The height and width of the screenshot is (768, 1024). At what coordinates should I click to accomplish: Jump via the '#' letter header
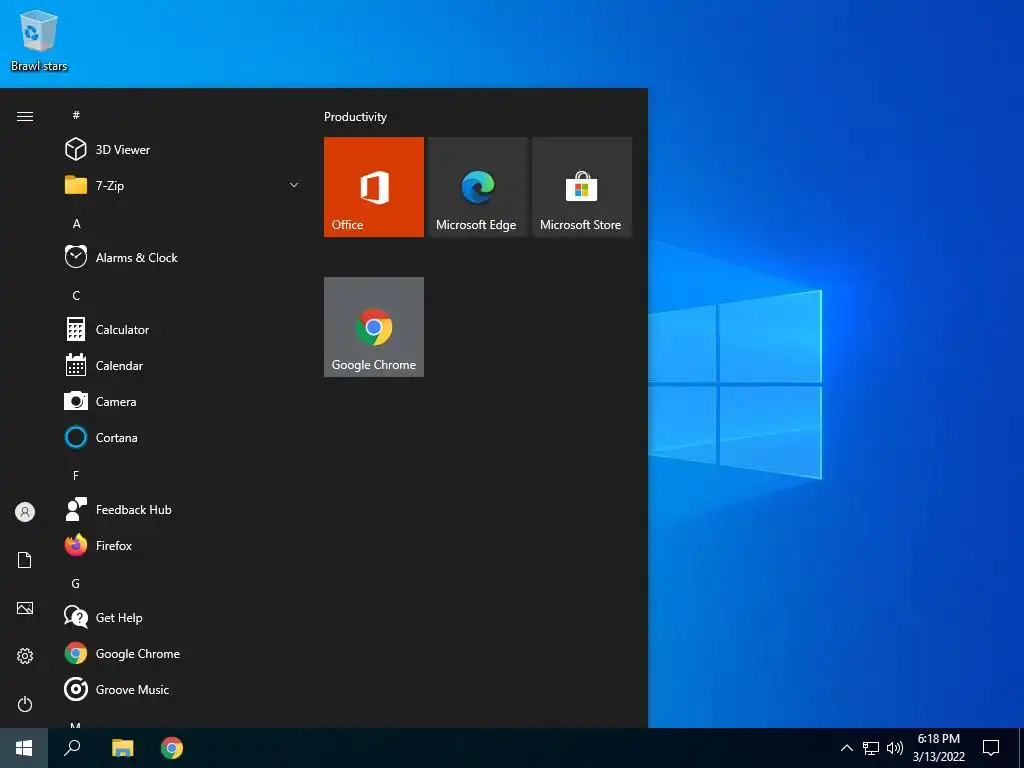[76, 115]
